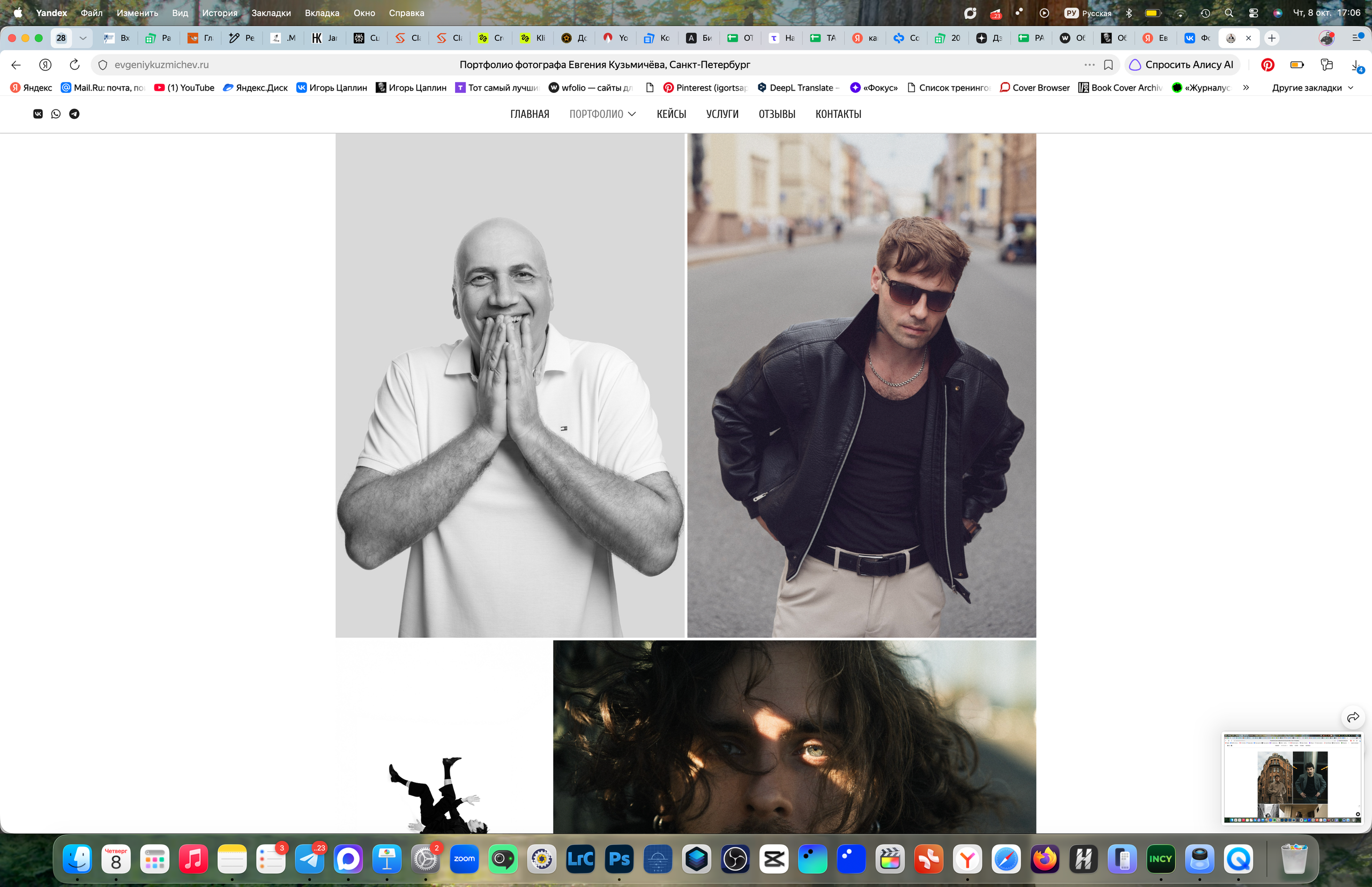Screen dimensions: 1372x887
Task: Open a new tab with plus button
Action: tap(1272, 38)
